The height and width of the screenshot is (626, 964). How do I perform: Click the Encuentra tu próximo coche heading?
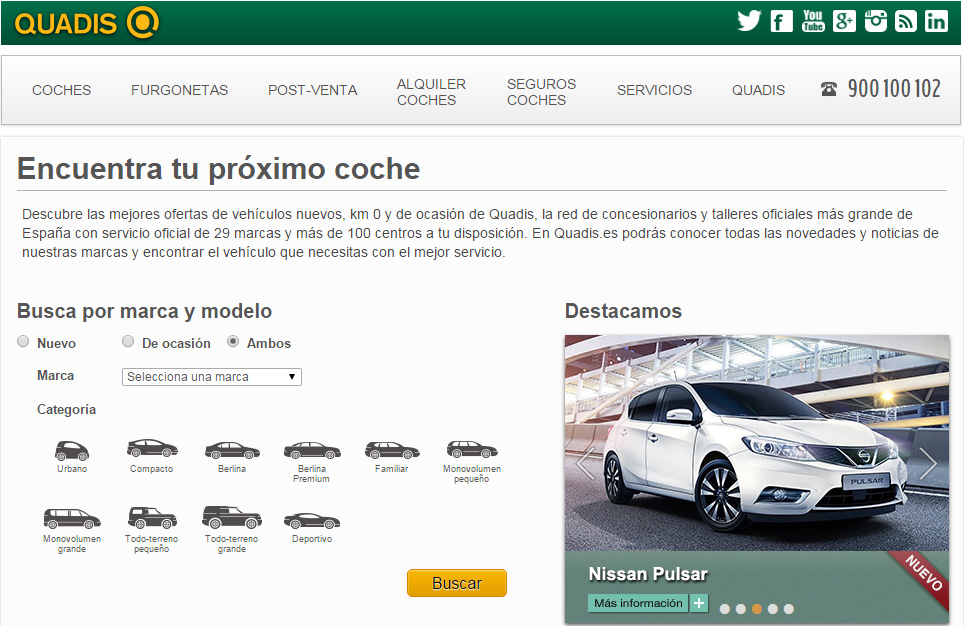coord(219,169)
